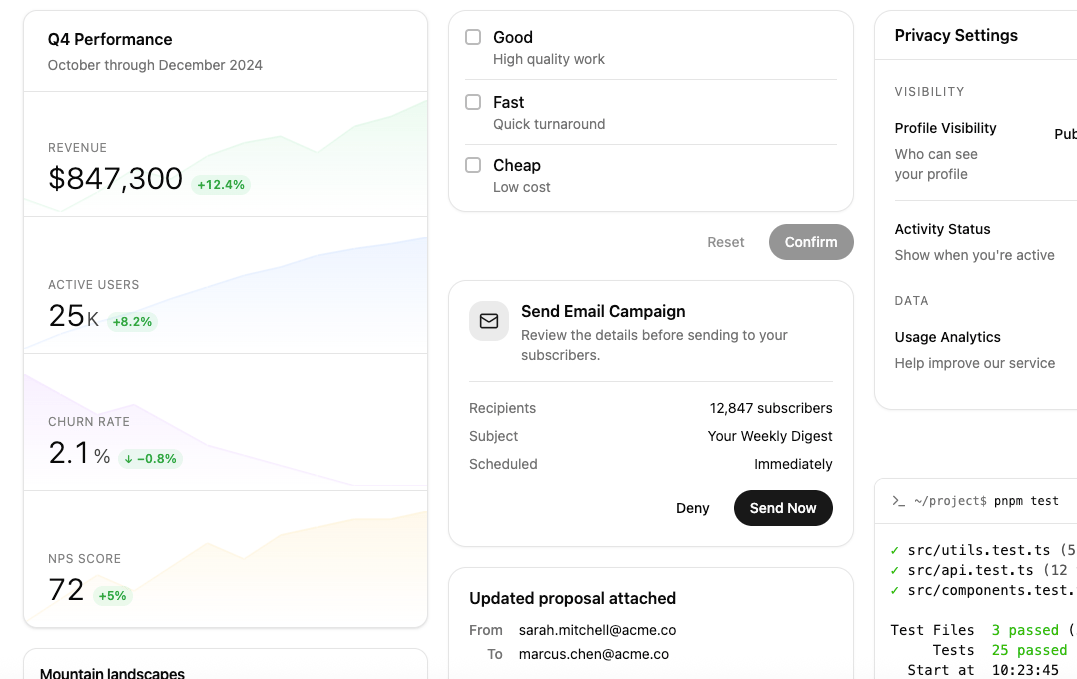Click the Usage Analytics setting label
The height and width of the screenshot is (679, 1077).
coord(947,337)
